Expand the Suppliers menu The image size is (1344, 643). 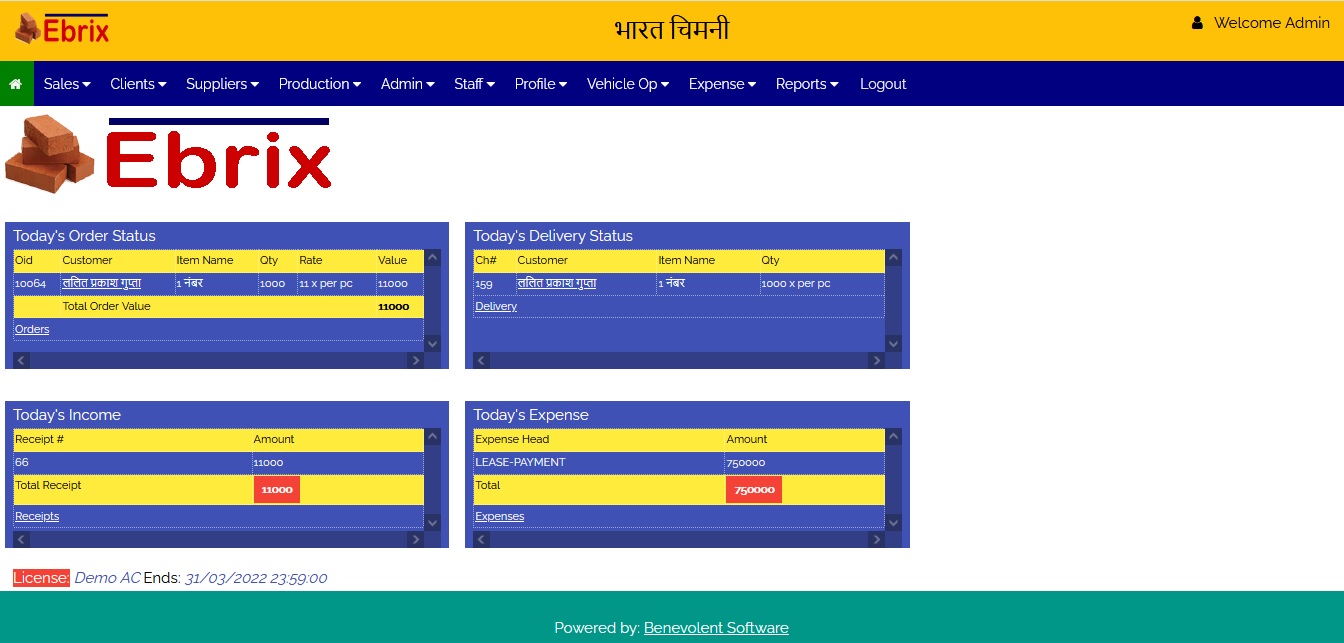[x=222, y=84]
